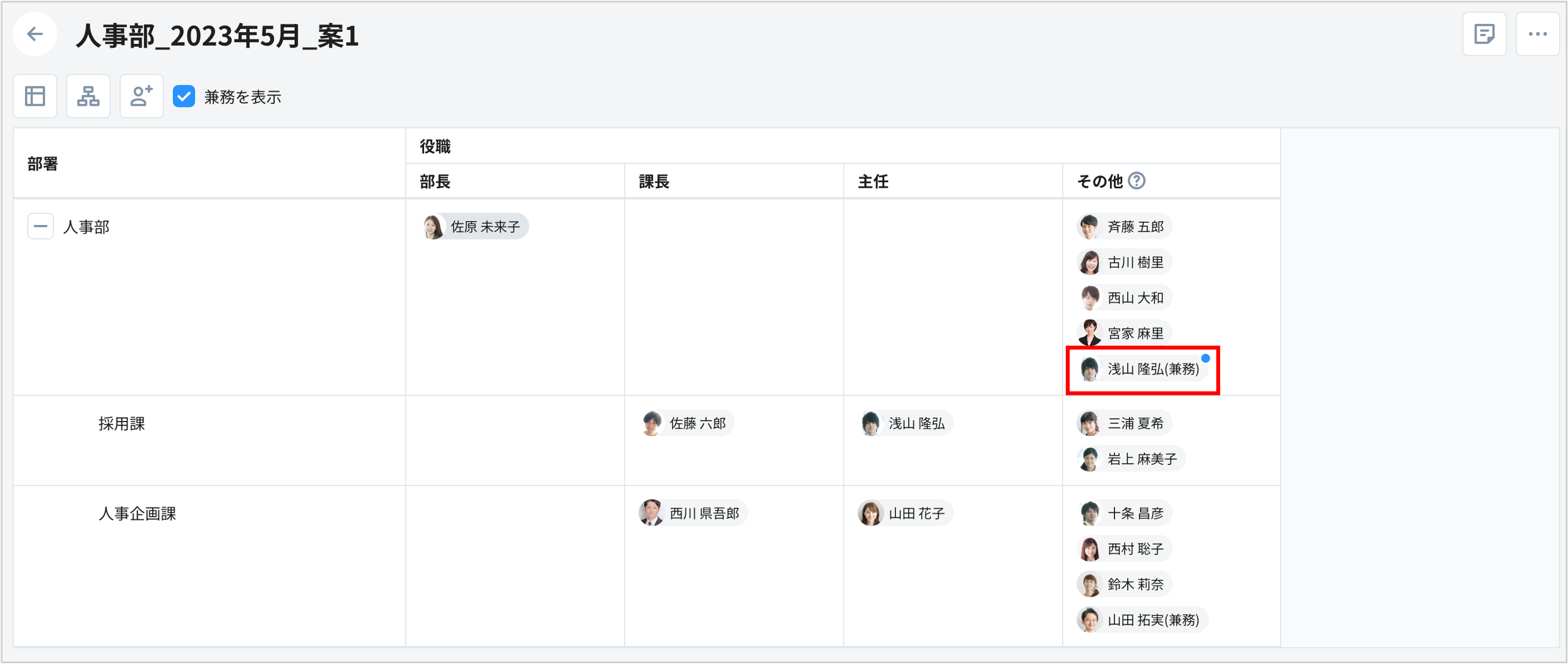Select 山田 拓実(兼務) member chip
Image resolution: width=1568 pixels, height=666 pixels.
click(1142, 620)
